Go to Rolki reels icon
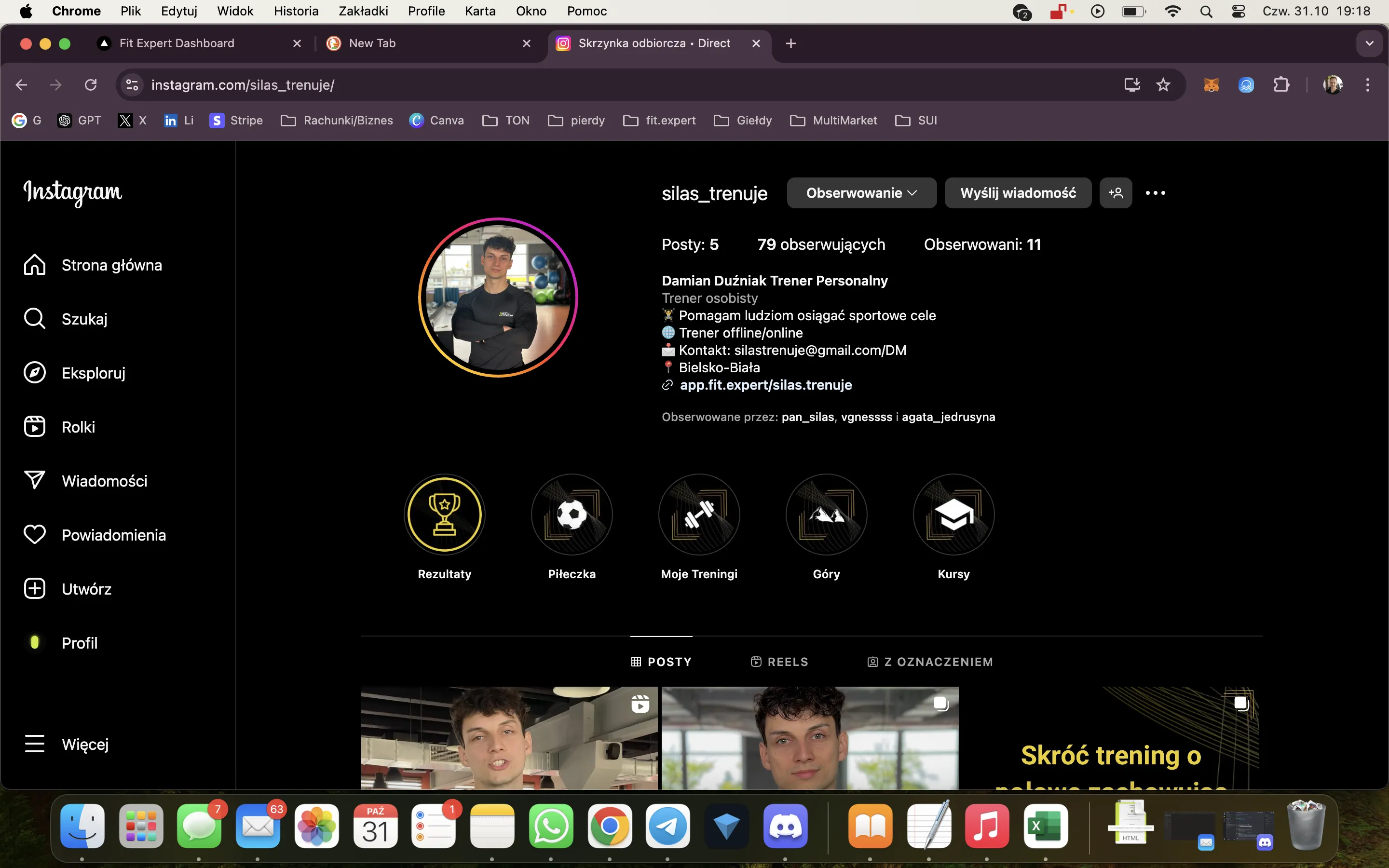1389x868 pixels. click(34, 427)
